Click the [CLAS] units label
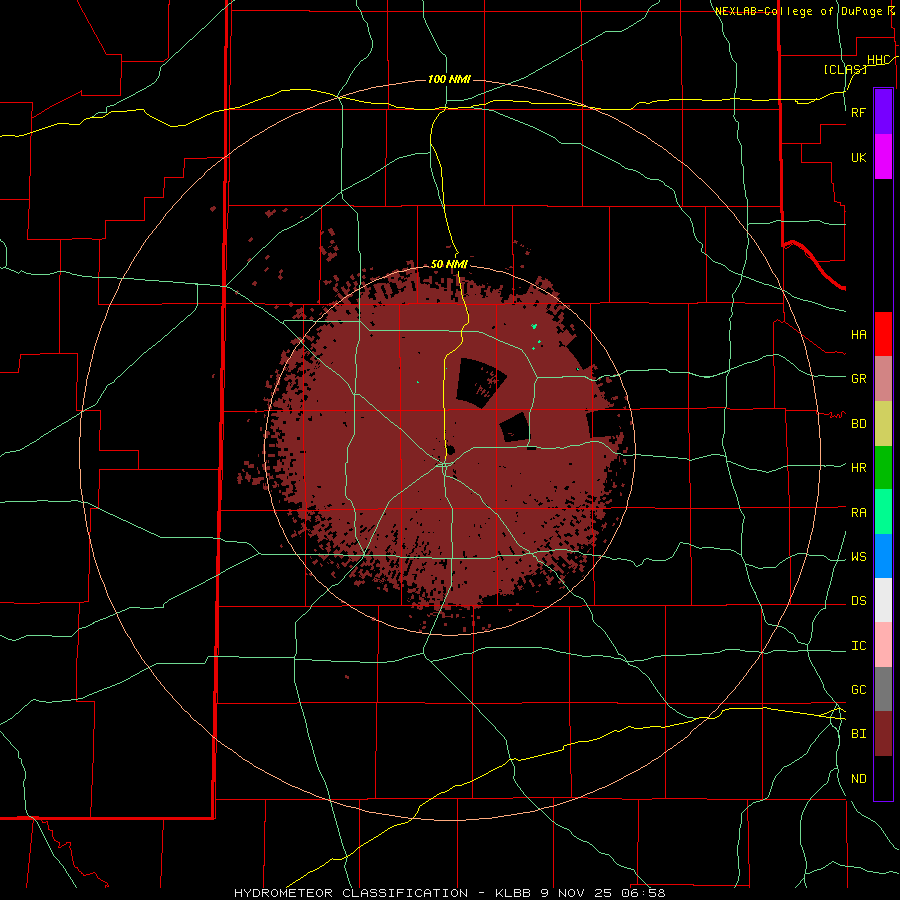 [845, 69]
